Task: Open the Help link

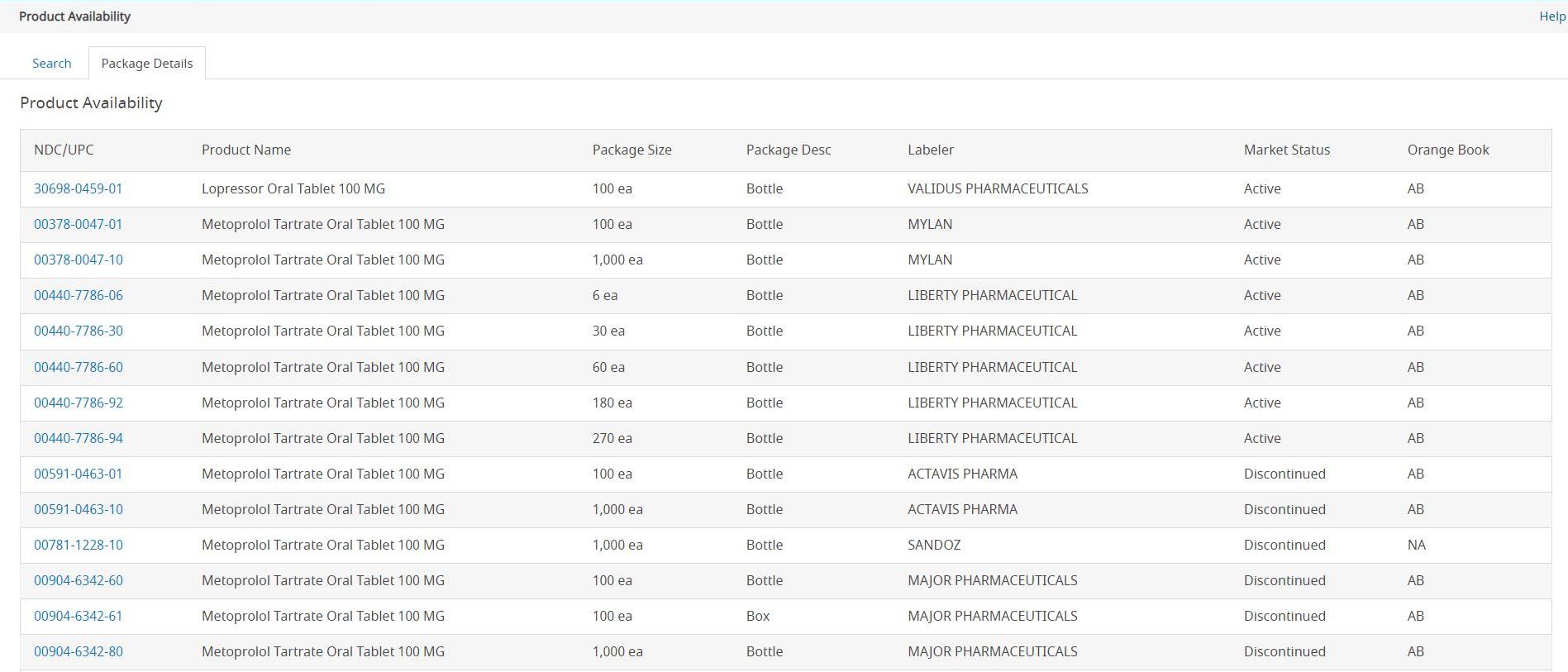Action: [1551, 17]
